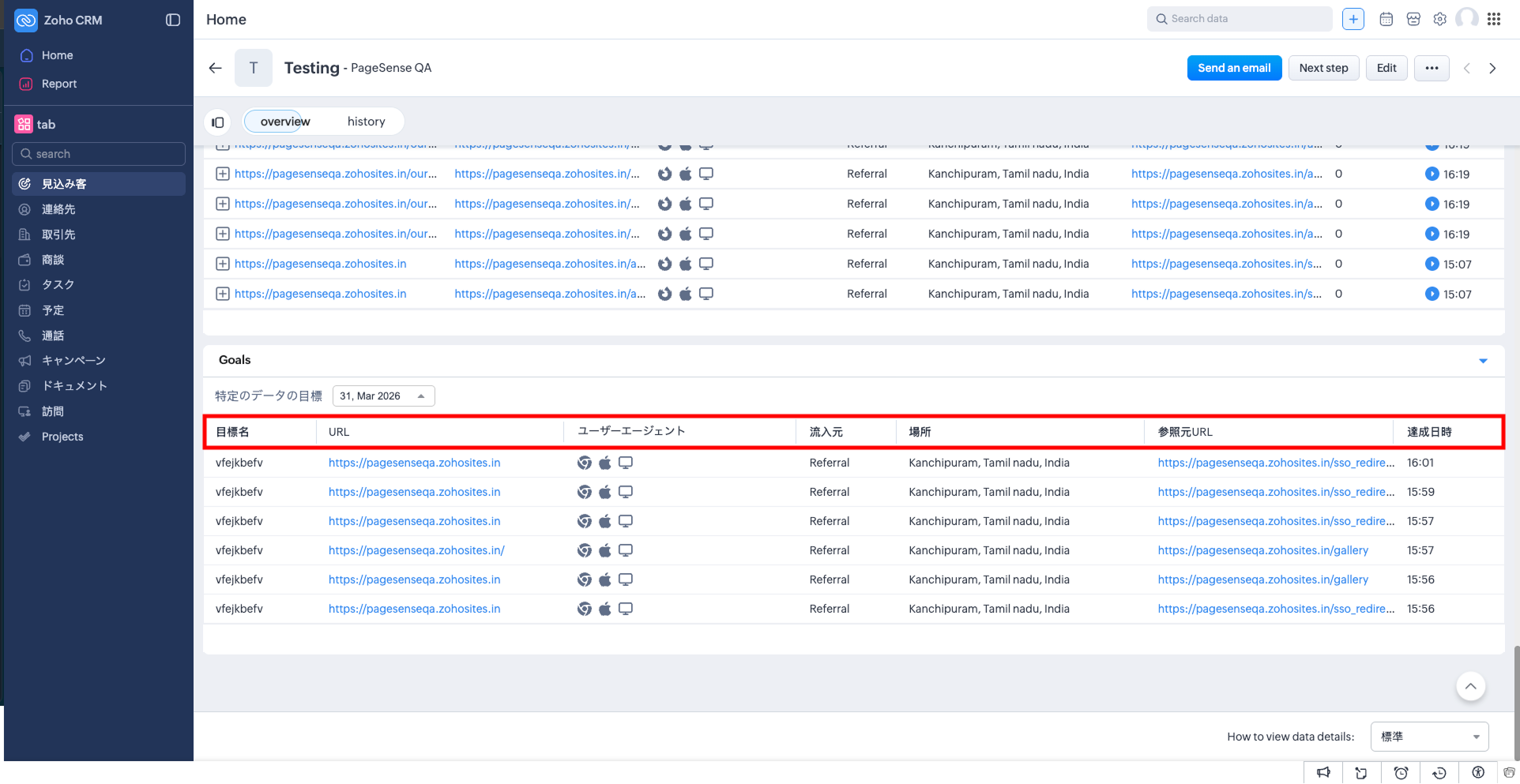
Task: Open the gallery referrer URL link
Action: click(x=1262, y=550)
